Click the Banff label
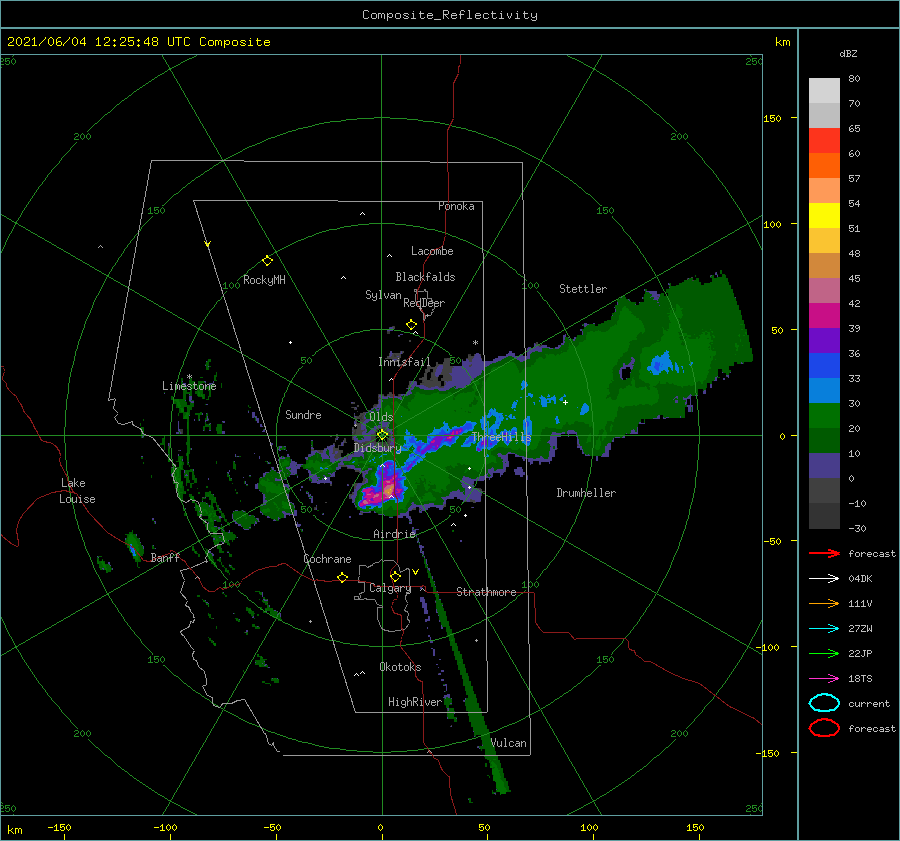The width and height of the screenshot is (900, 841). point(165,558)
